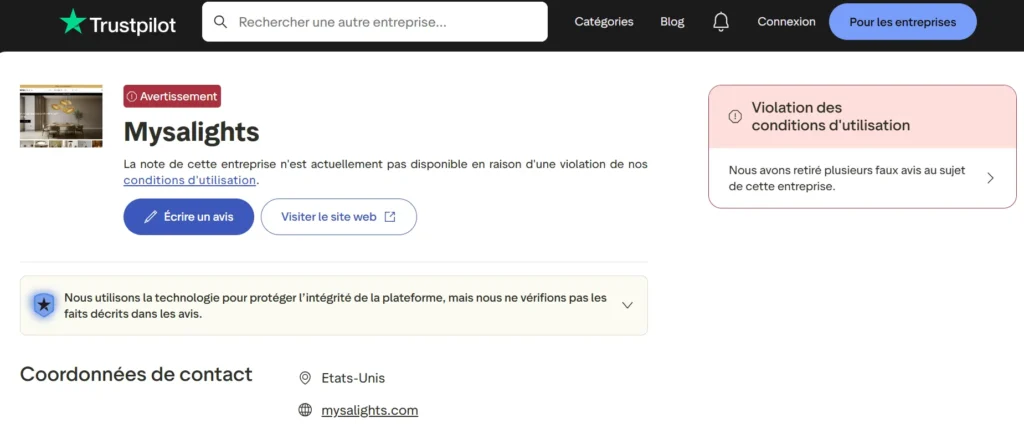Click the search magnifier icon
The height and width of the screenshot is (438, 1024).
tap(221, 22)
